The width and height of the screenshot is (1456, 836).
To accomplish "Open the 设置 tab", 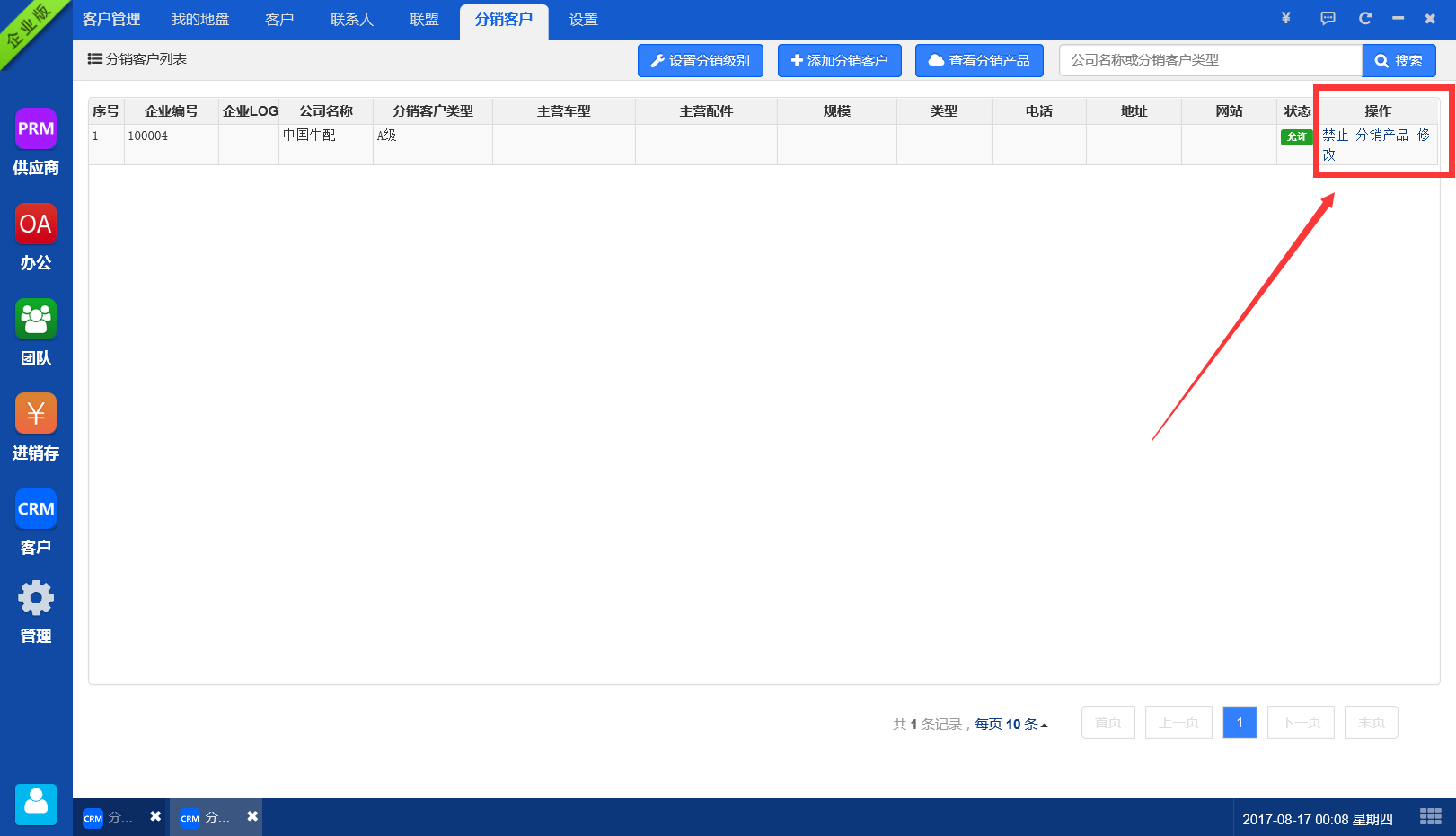I will click(583, 19).
